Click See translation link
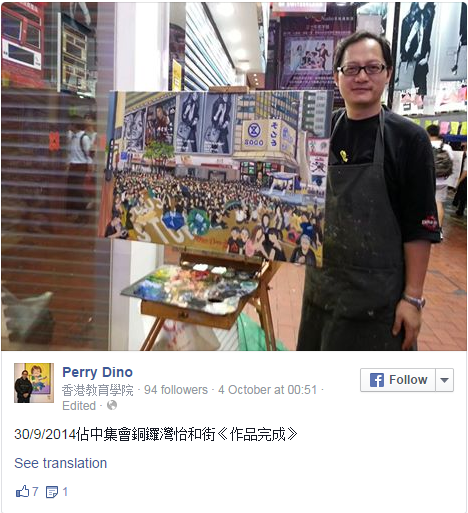Image resolution: width=468 pixels, height=513 pixels. (x=61, y=463)
